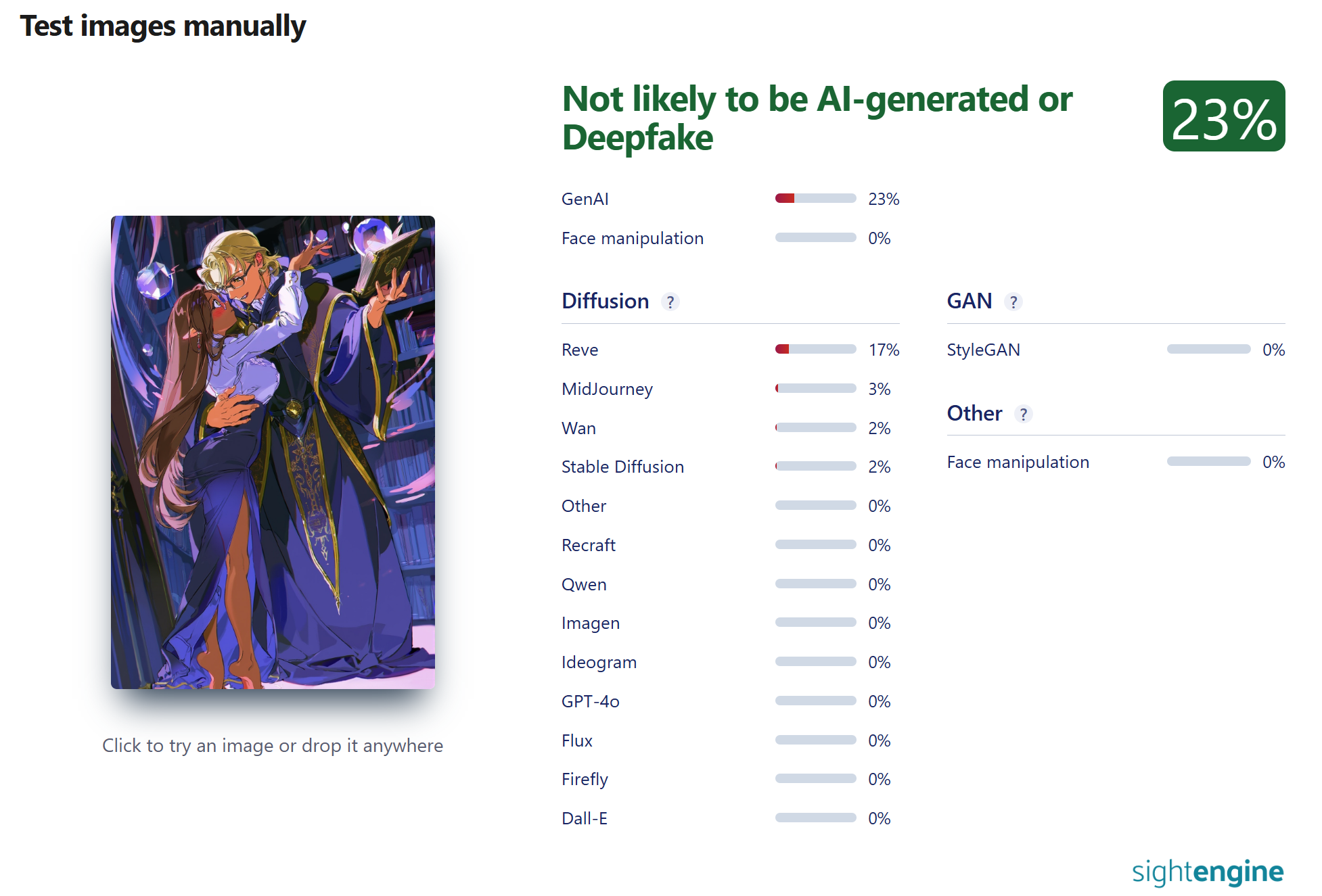Viewport: 1322px width, 896px height.
Task: Open the help icon beside Other heading
Action: coord(1023,414)
